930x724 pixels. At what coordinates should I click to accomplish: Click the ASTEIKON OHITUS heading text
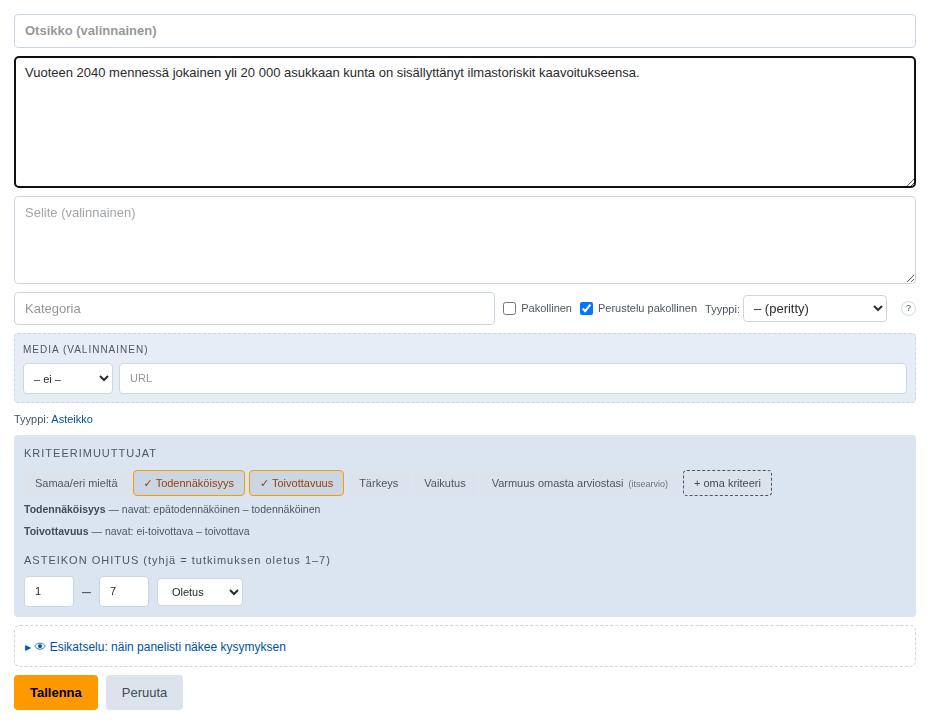tap(177, 560)
